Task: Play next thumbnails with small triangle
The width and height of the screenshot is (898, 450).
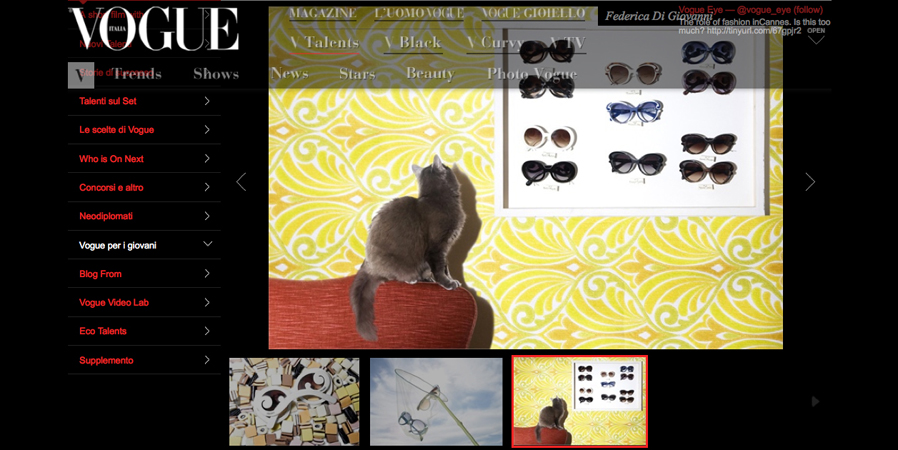Action: [816, 402]
